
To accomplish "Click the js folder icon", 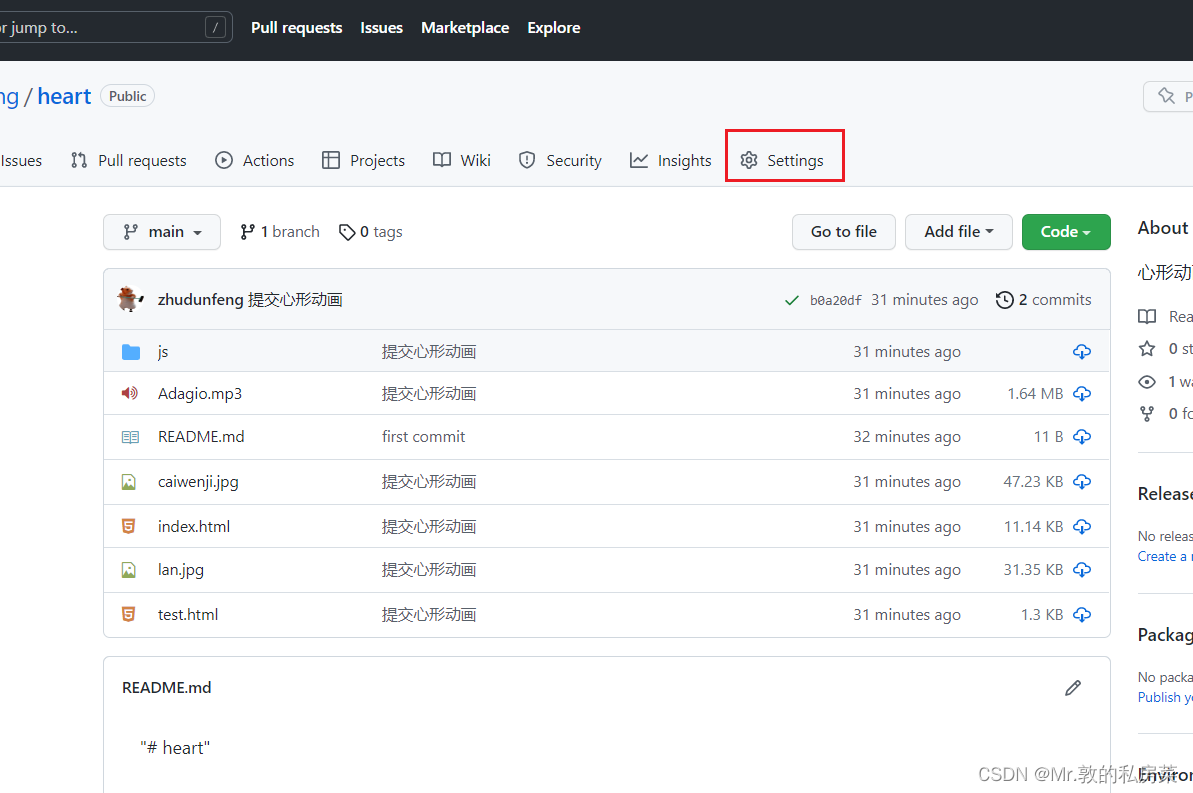I will (x=131, y=352).
